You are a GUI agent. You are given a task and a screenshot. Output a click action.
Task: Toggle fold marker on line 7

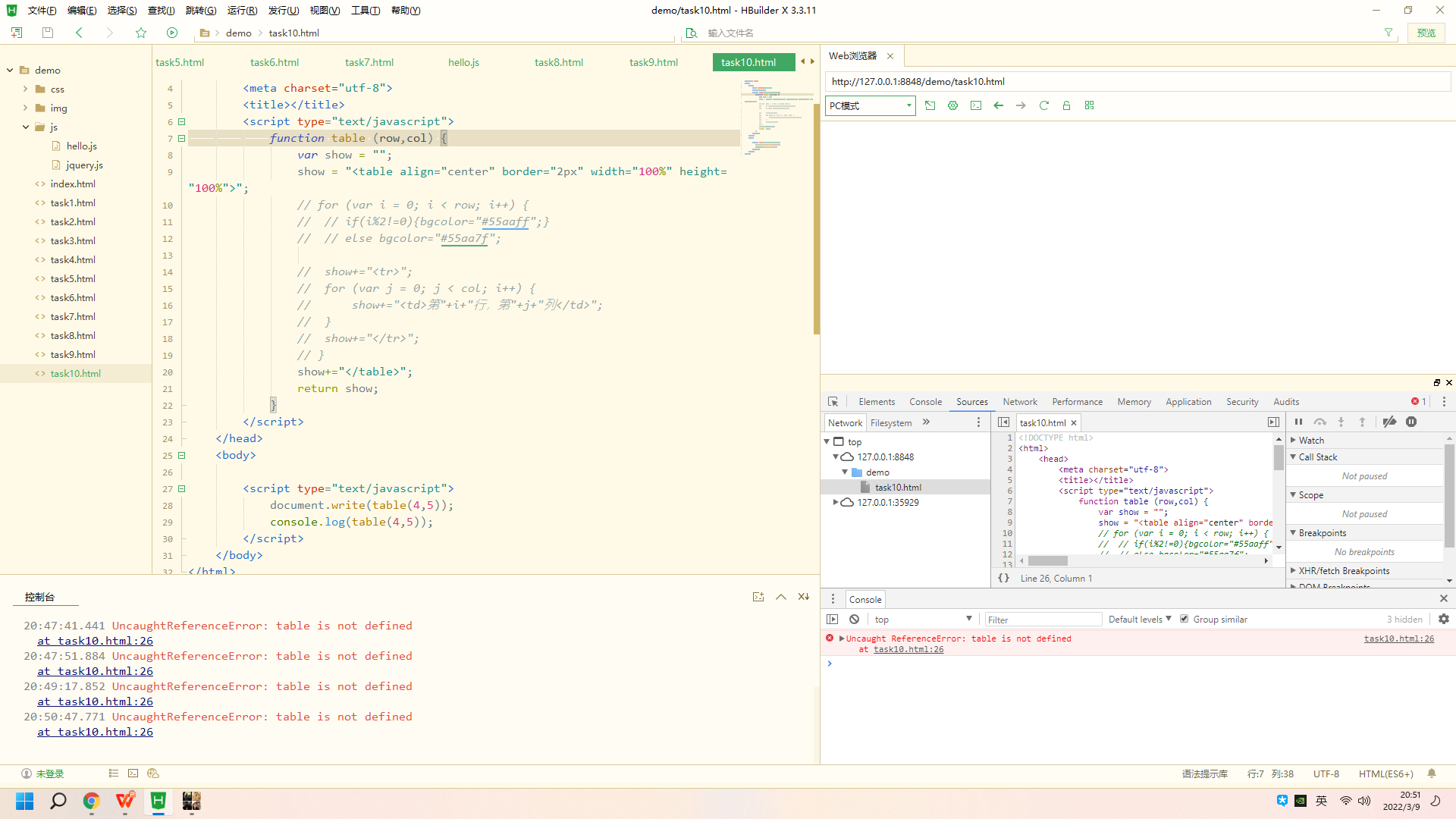click(x=182, y=139)
